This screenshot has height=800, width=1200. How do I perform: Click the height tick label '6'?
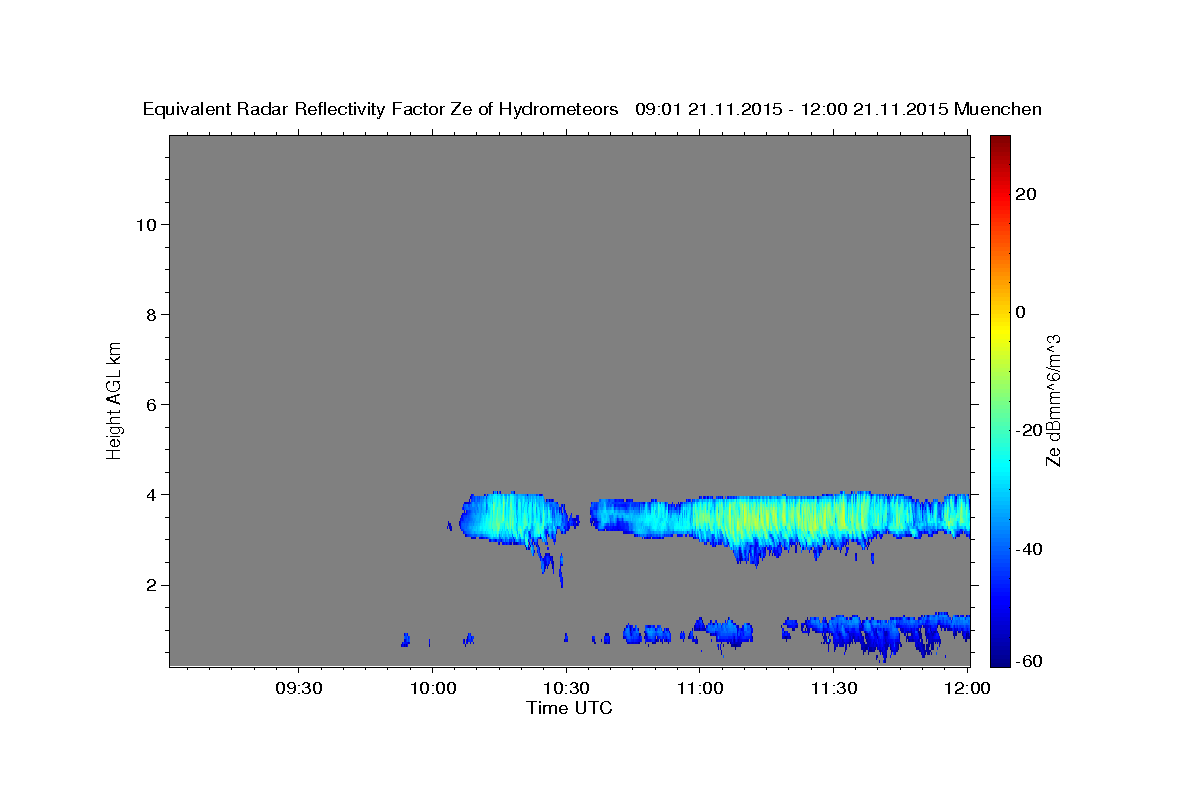[x=149, y=404]
